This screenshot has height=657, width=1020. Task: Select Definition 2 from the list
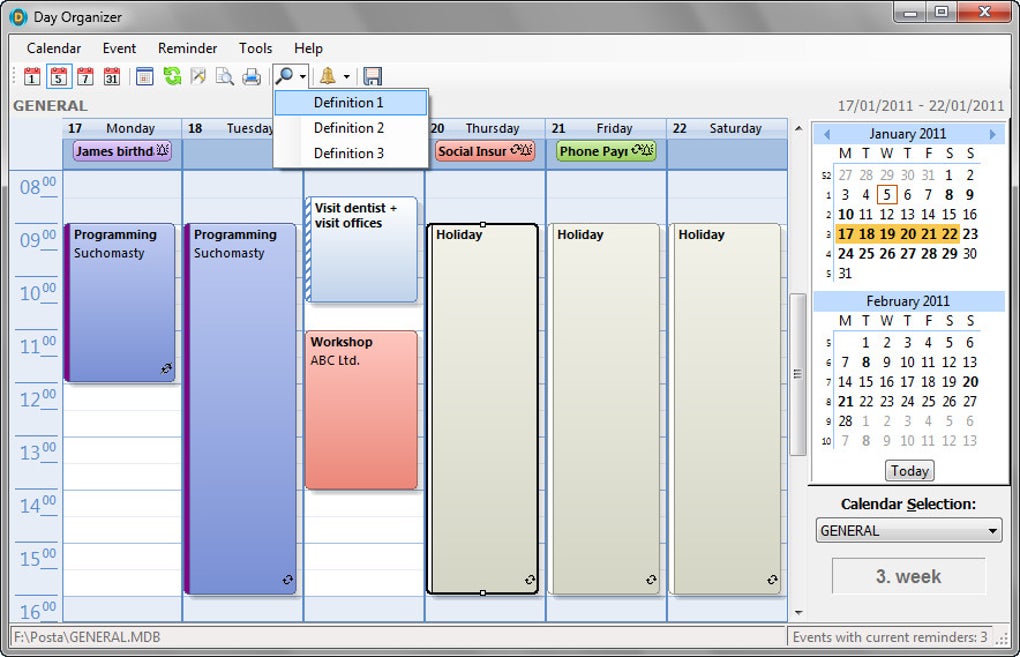click(x=349, y=127)
